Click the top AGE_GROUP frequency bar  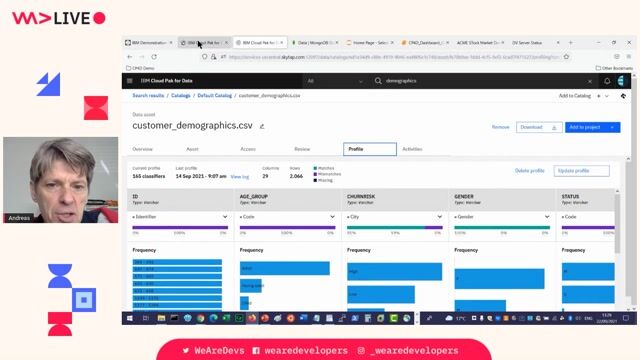(284, 268)
